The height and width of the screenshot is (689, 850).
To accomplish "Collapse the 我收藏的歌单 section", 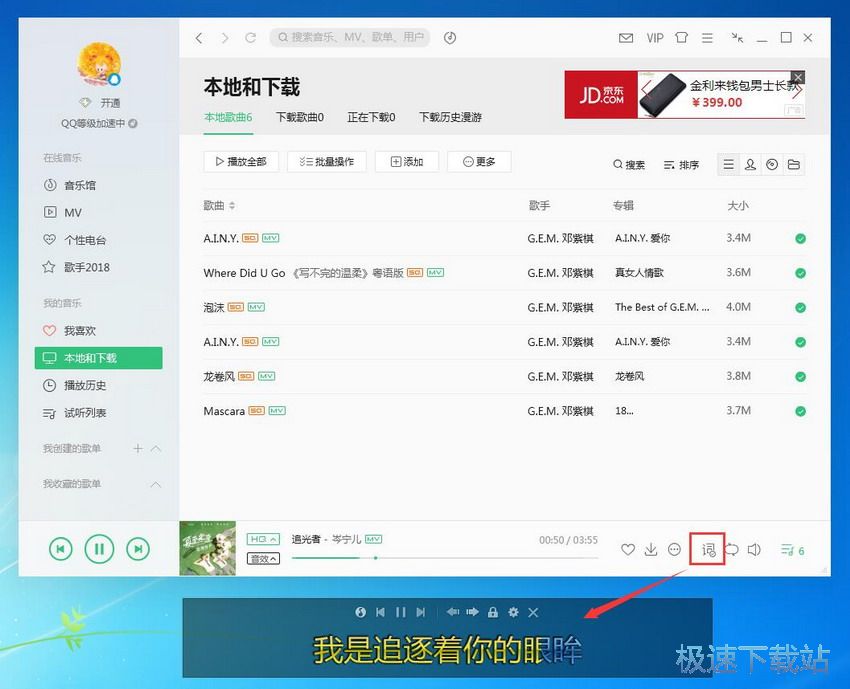I will (x=156, y=484).
